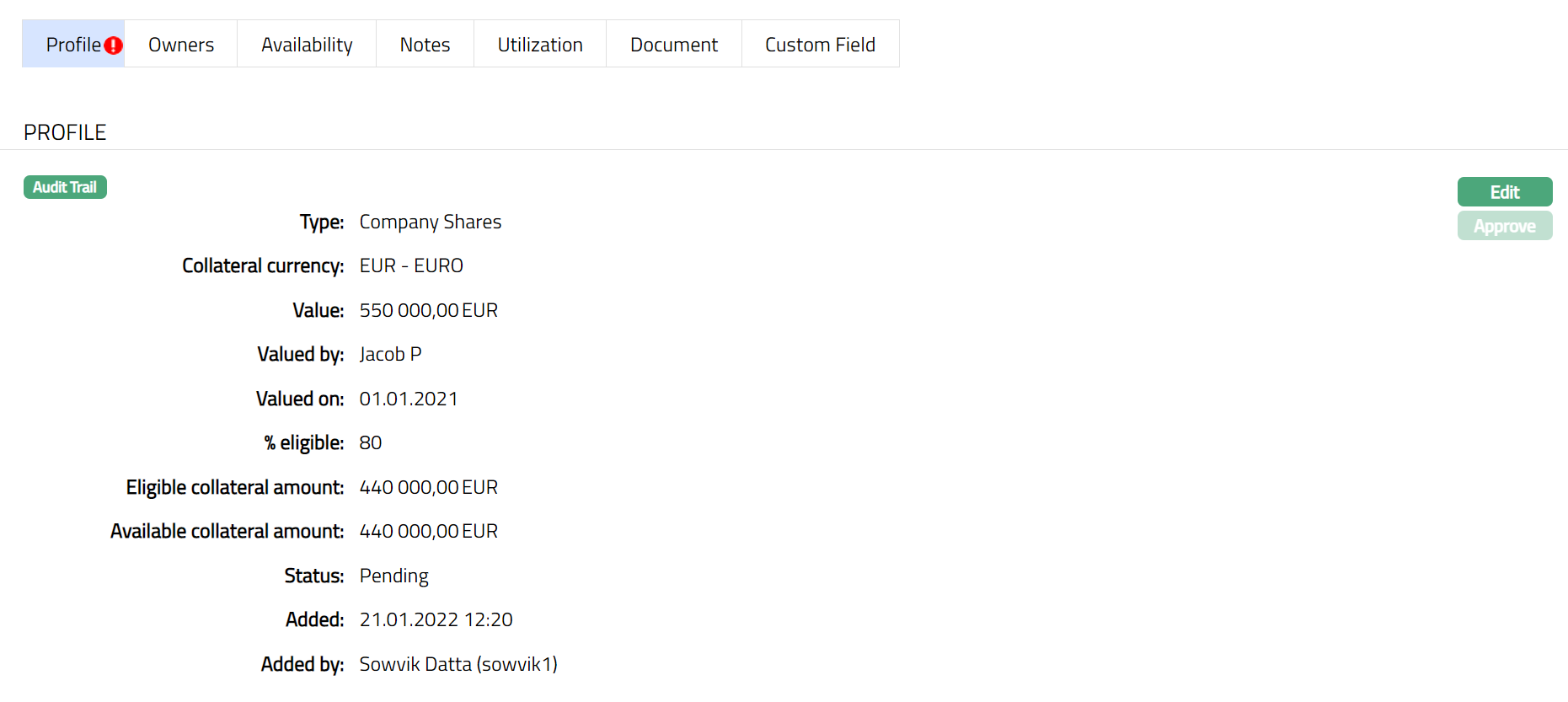Select the Profile tab label
This screenshot has width=1568, height=702.
tap(73, 45)
